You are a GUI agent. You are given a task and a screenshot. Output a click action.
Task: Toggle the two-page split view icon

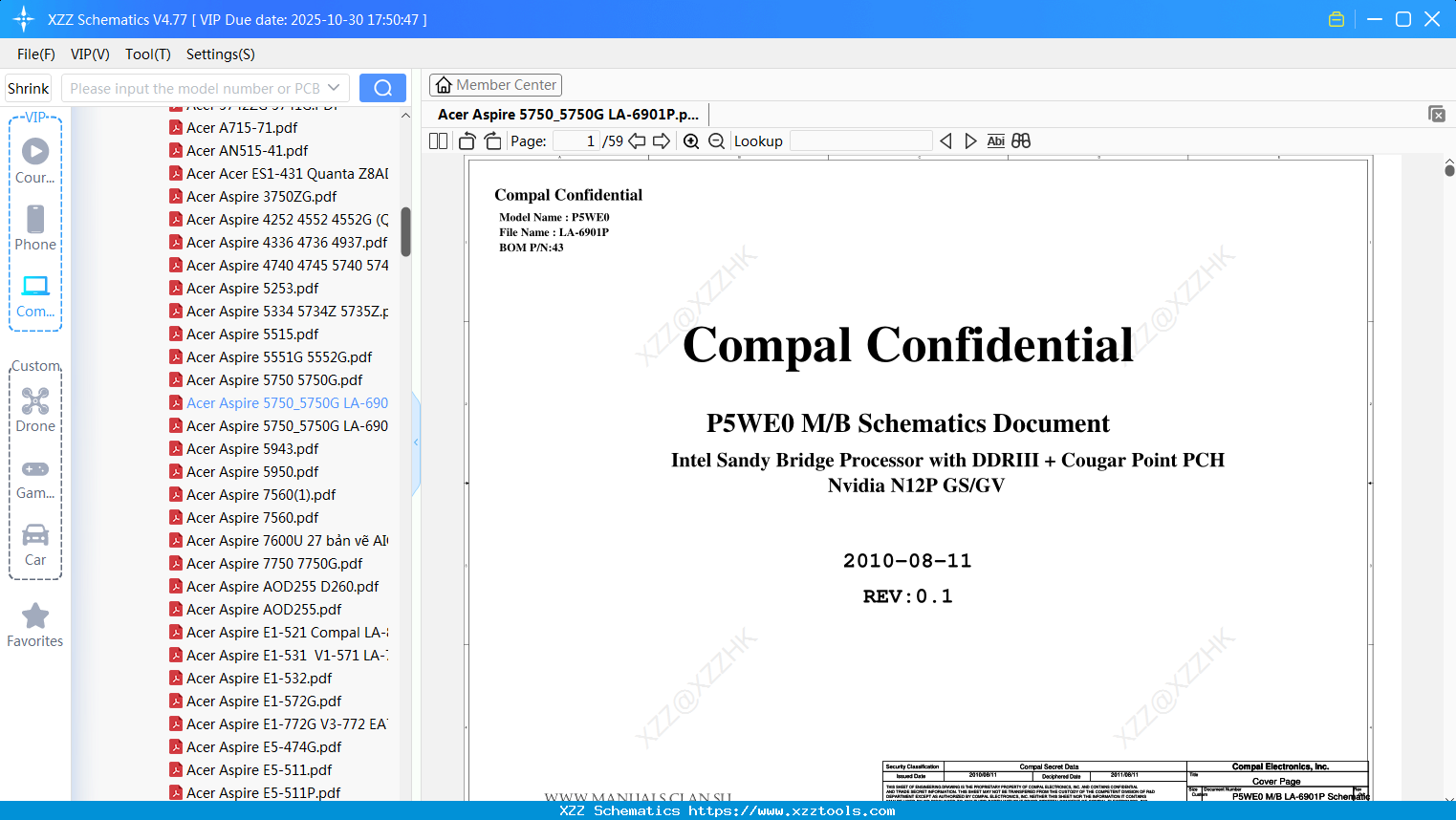coord(439,141)
